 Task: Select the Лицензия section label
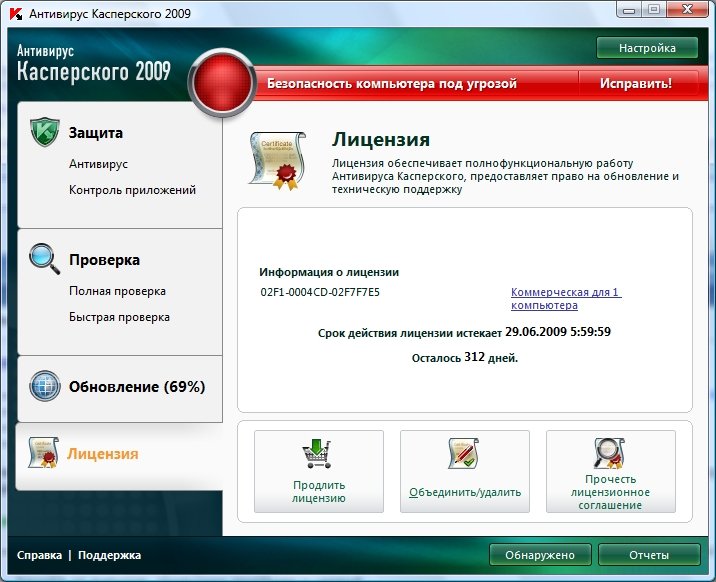[103, 454]
